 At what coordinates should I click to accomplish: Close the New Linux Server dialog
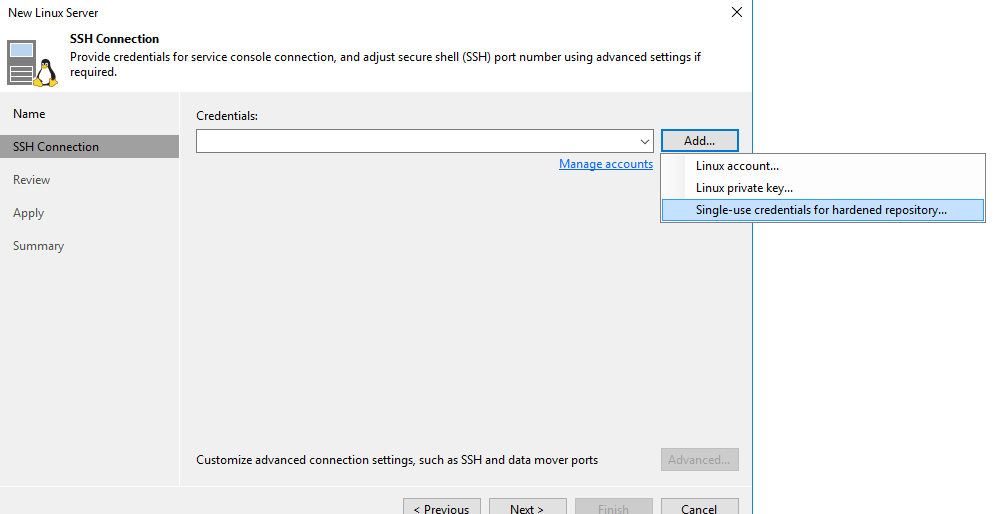[737, 12]
